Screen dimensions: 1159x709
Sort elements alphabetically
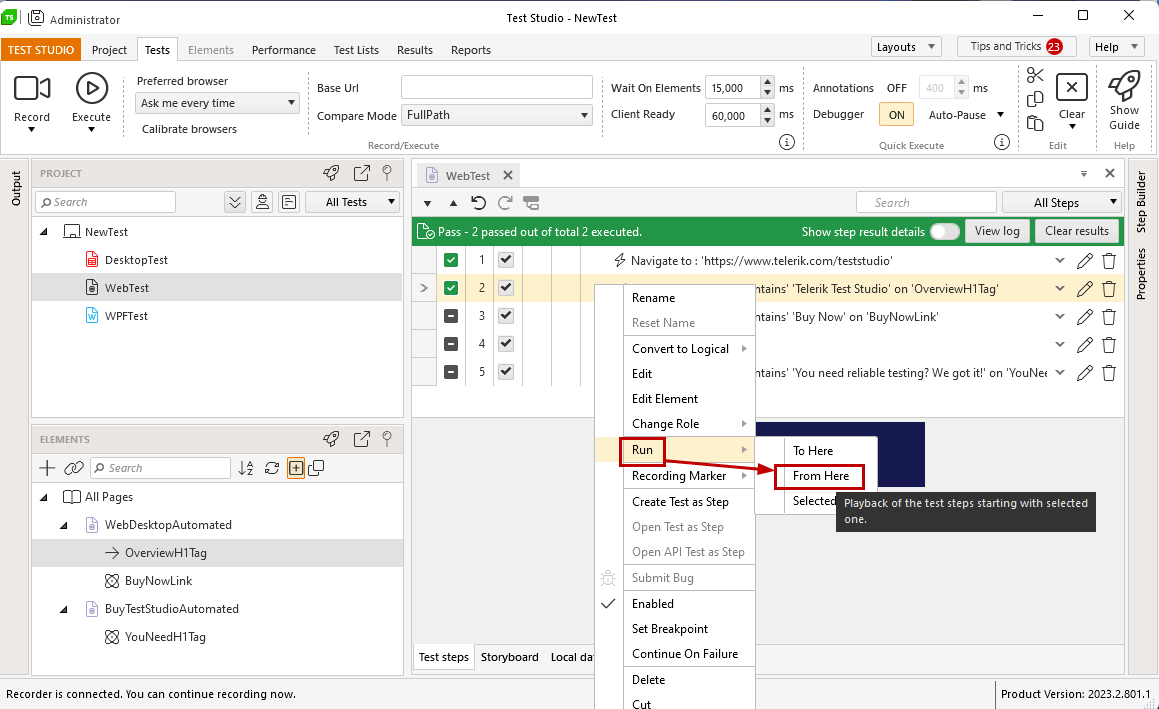coord(246,468)
